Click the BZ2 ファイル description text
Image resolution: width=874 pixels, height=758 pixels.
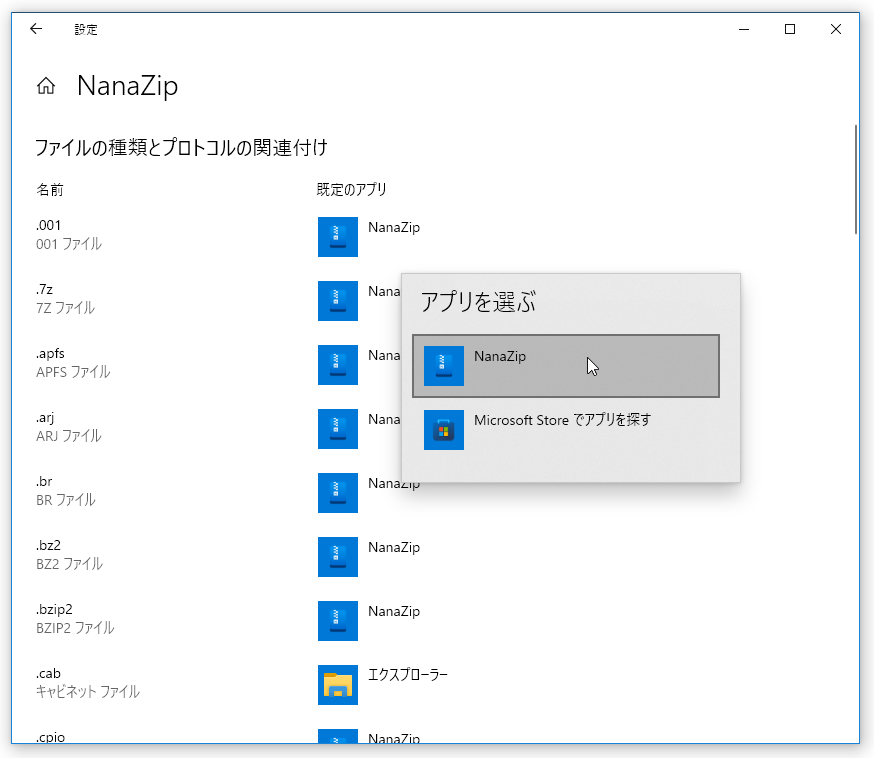pos(70,564)
